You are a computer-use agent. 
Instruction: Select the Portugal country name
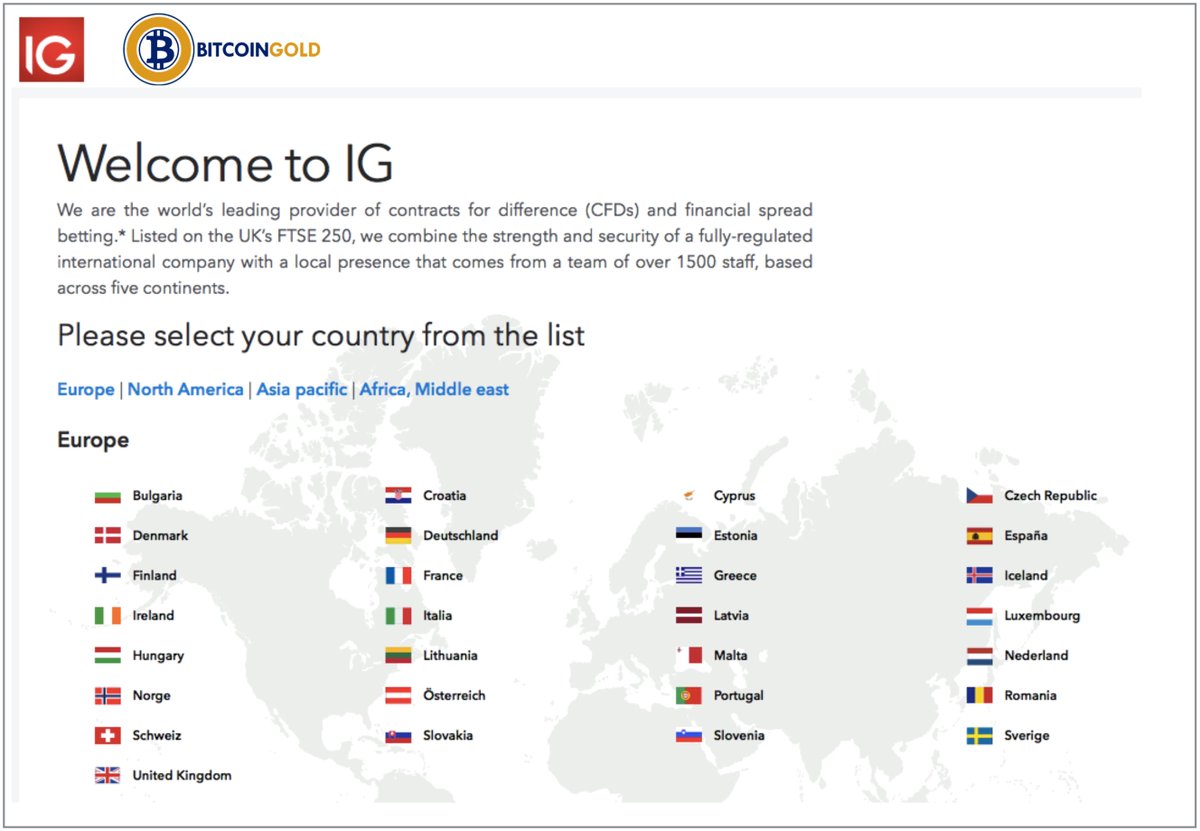click(739, 696)
